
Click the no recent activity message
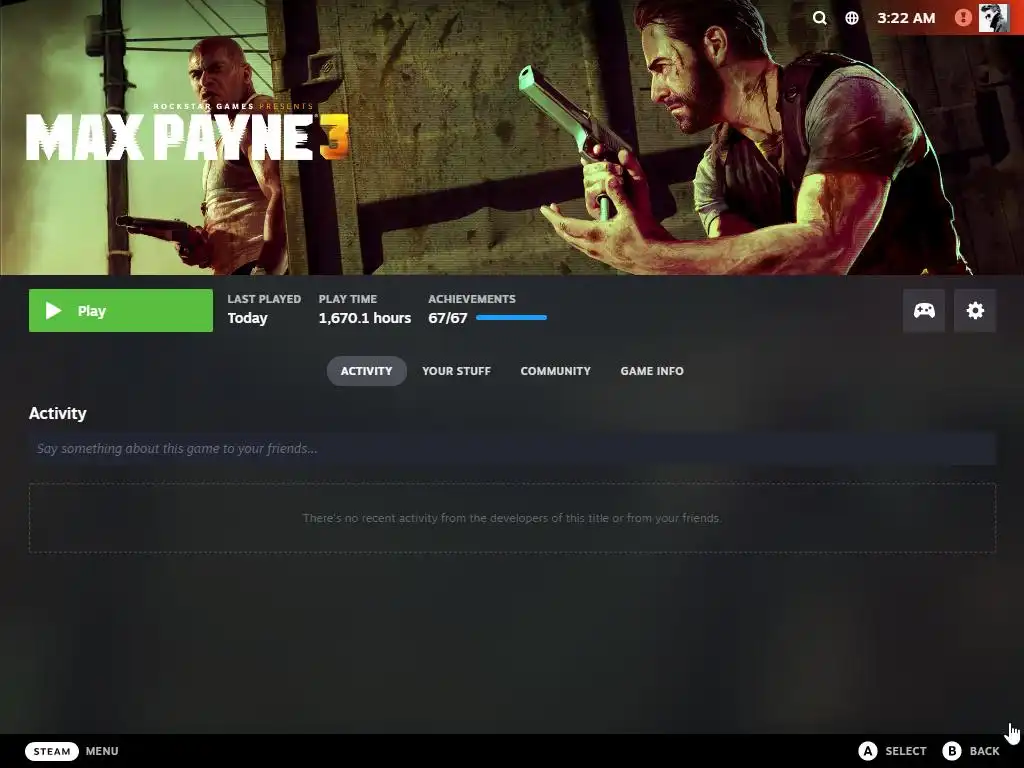512,518
